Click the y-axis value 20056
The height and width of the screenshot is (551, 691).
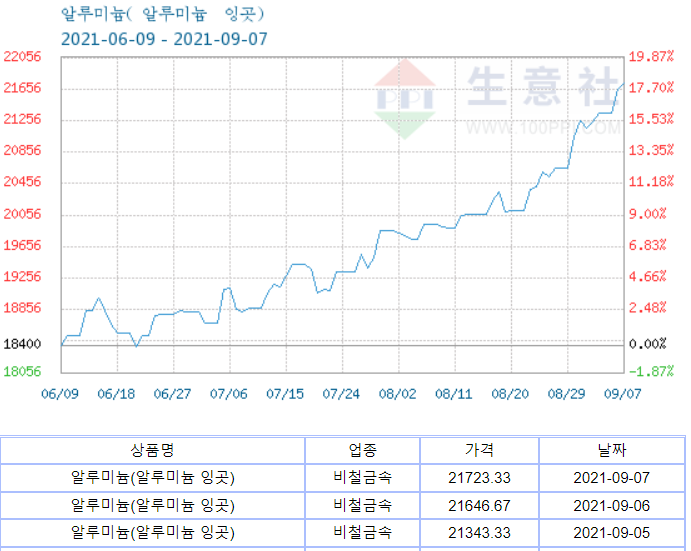pyautogui.click(x=22, y=214)
